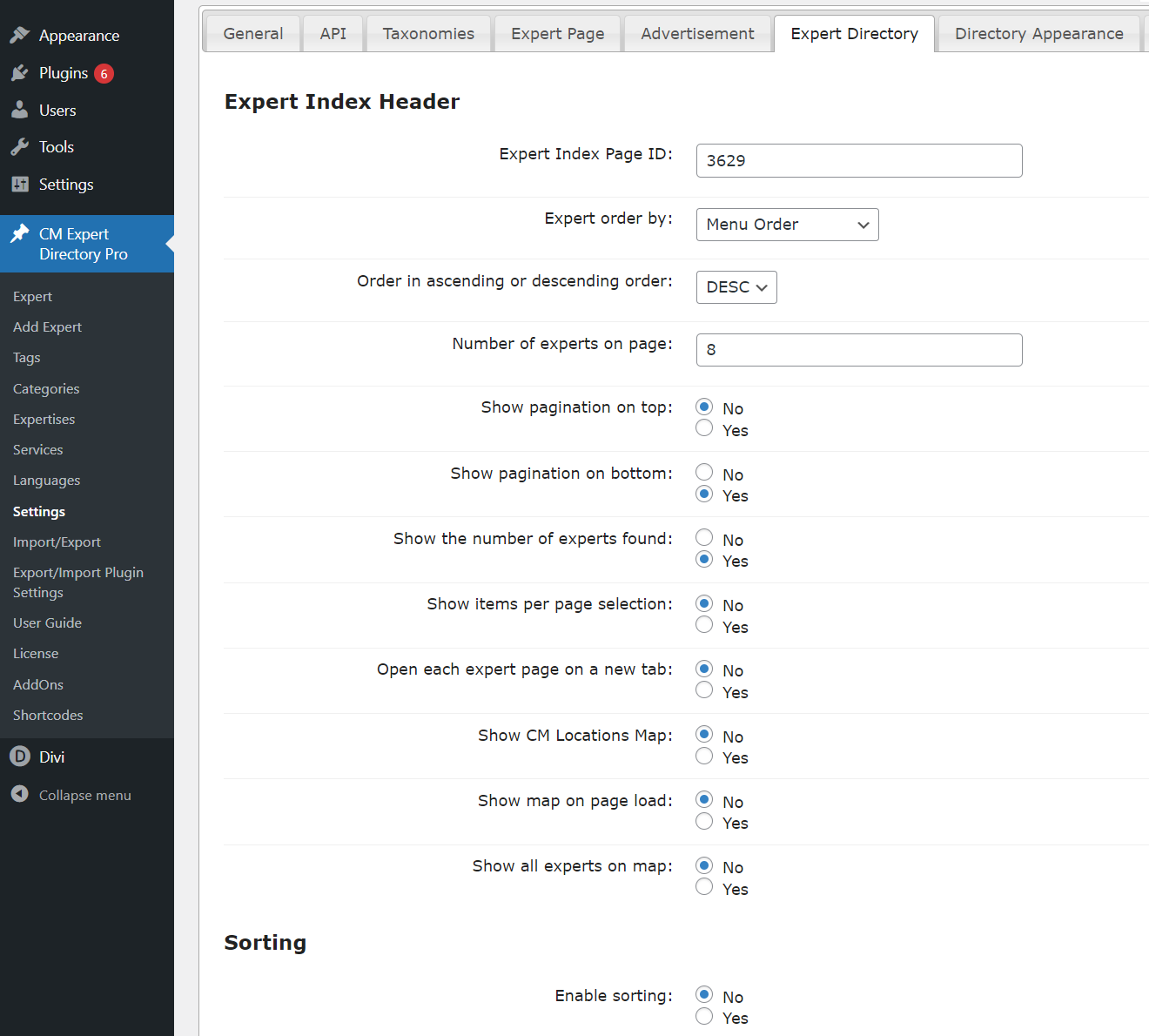
Task: Open the Import/Export submenu link
Action: (57, 542)
